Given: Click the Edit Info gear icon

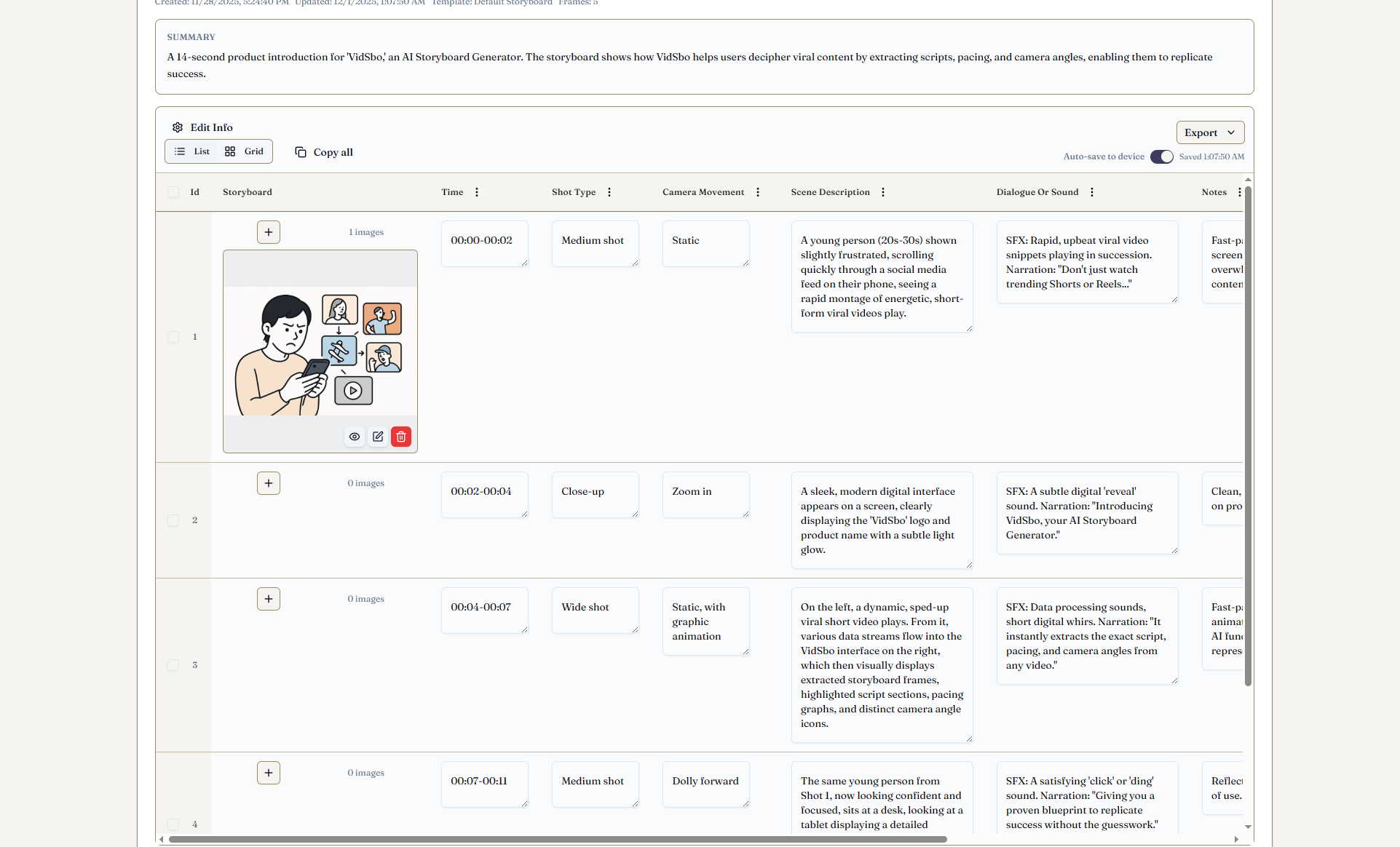Looking at the screenshot, I should point(178,127).
